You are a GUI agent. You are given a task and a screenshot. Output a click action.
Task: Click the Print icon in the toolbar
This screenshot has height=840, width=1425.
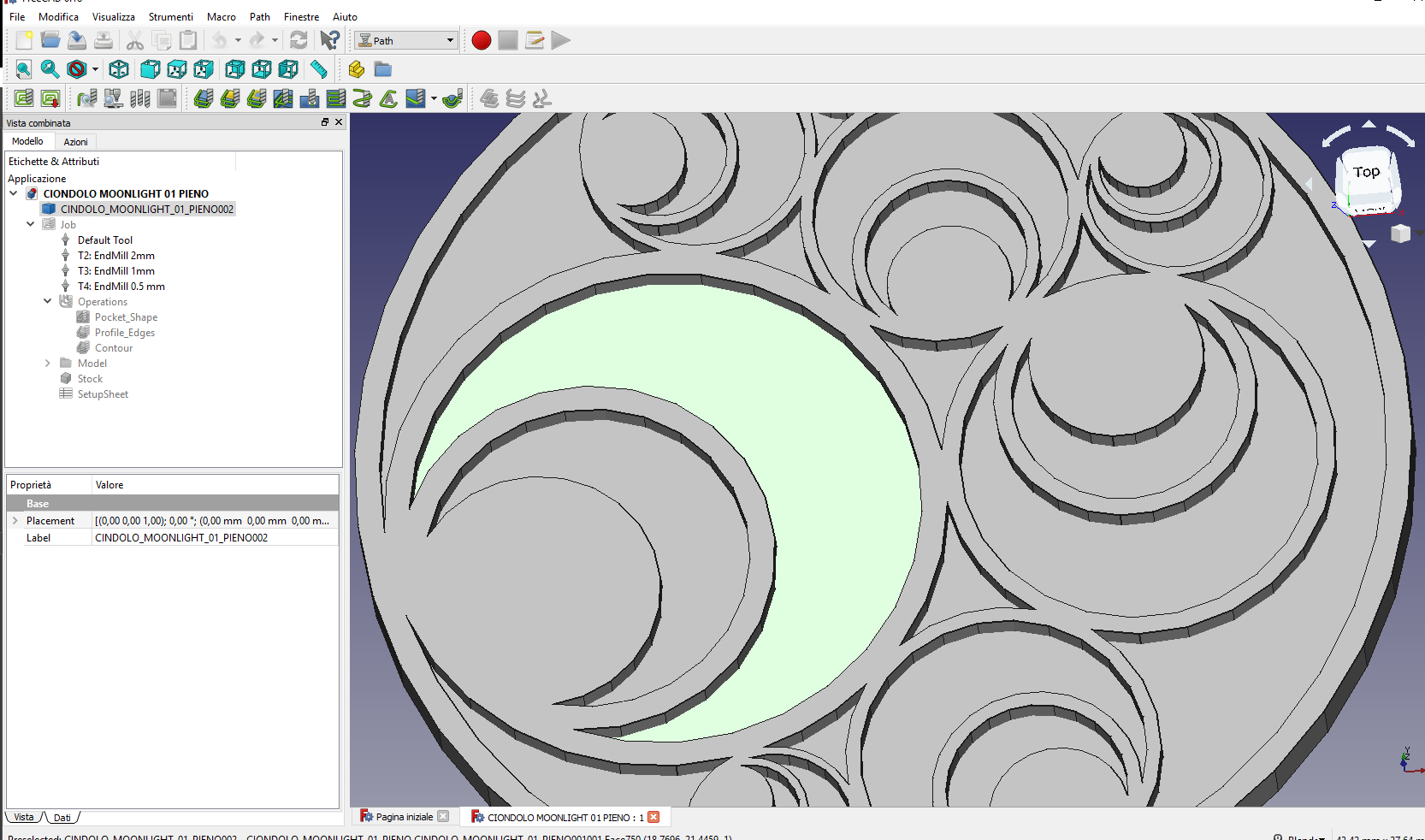103,40
